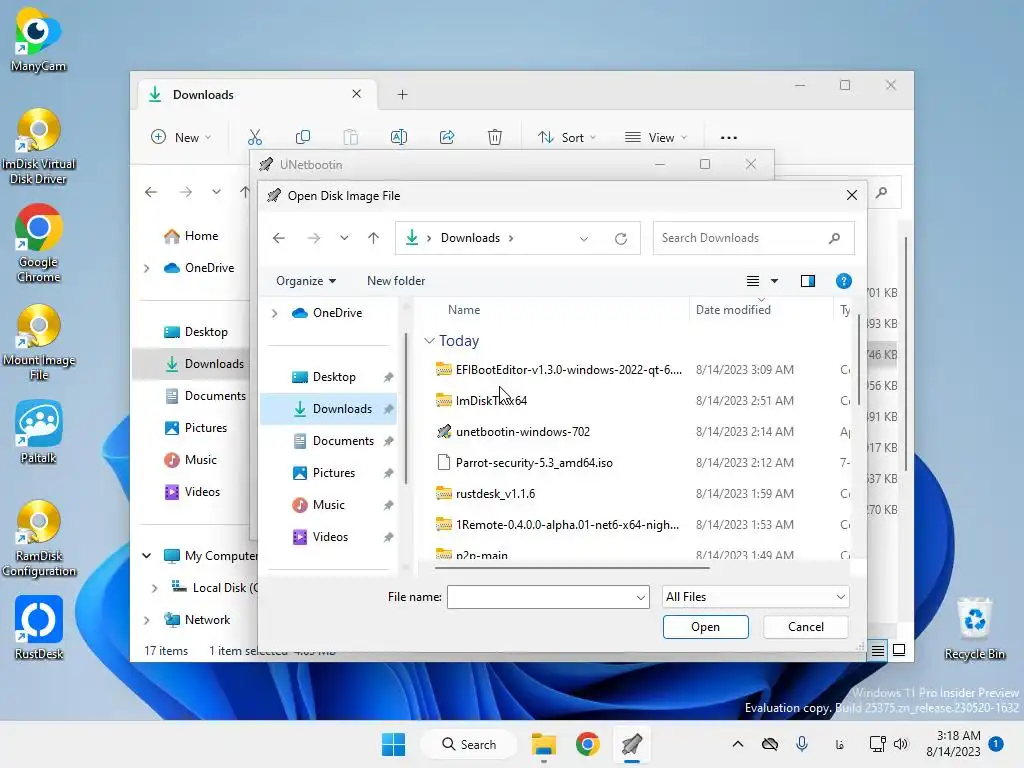Viewport: 1024px width, 768px height.
Task: Go up one level in dialog
Action: click(x=374, y=238)
